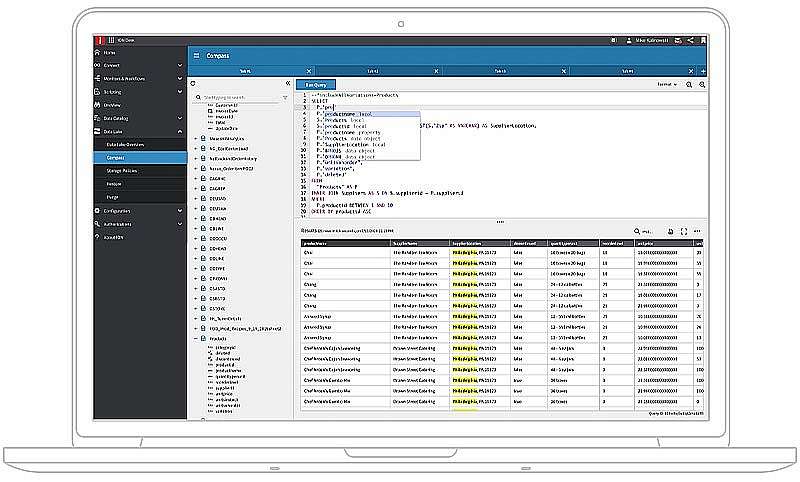
Task: Pick 'productname property' autocomplete suggestion
Action: click(x=372, y=133)
